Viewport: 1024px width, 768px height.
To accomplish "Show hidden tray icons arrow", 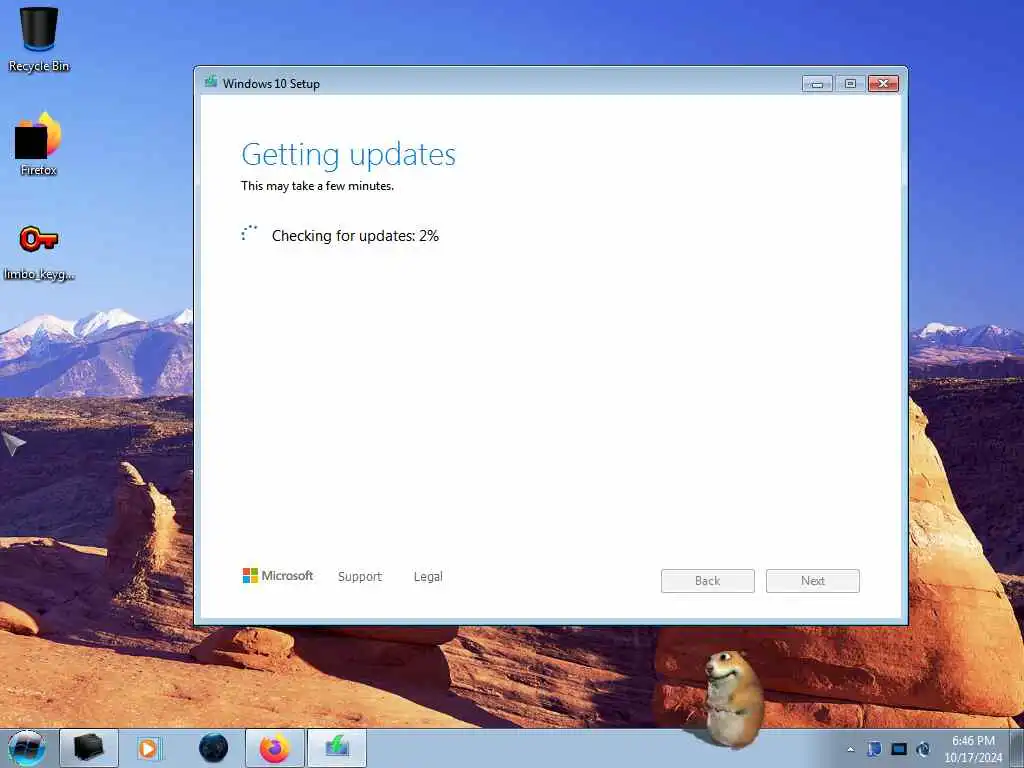I will tap(850, 750).
